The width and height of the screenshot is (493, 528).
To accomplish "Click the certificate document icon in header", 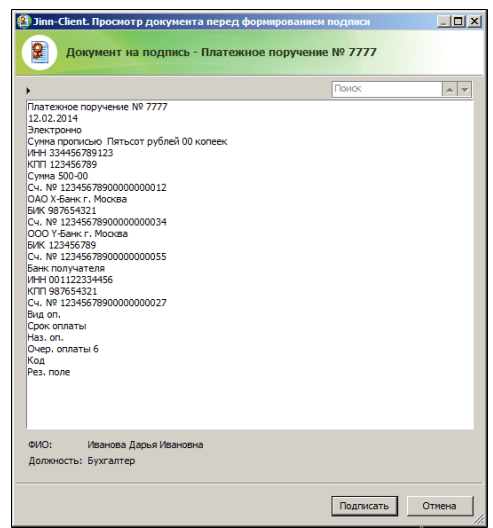I will pyautogui.click(x=39, y=53).
